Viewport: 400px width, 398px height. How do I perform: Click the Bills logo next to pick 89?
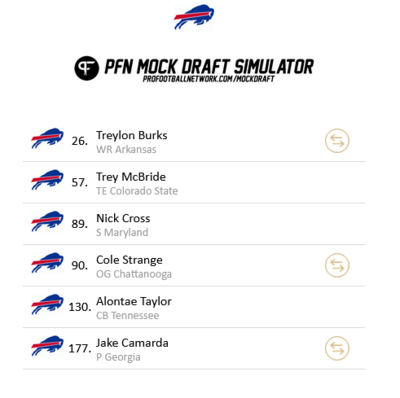(x=47, y=221)
